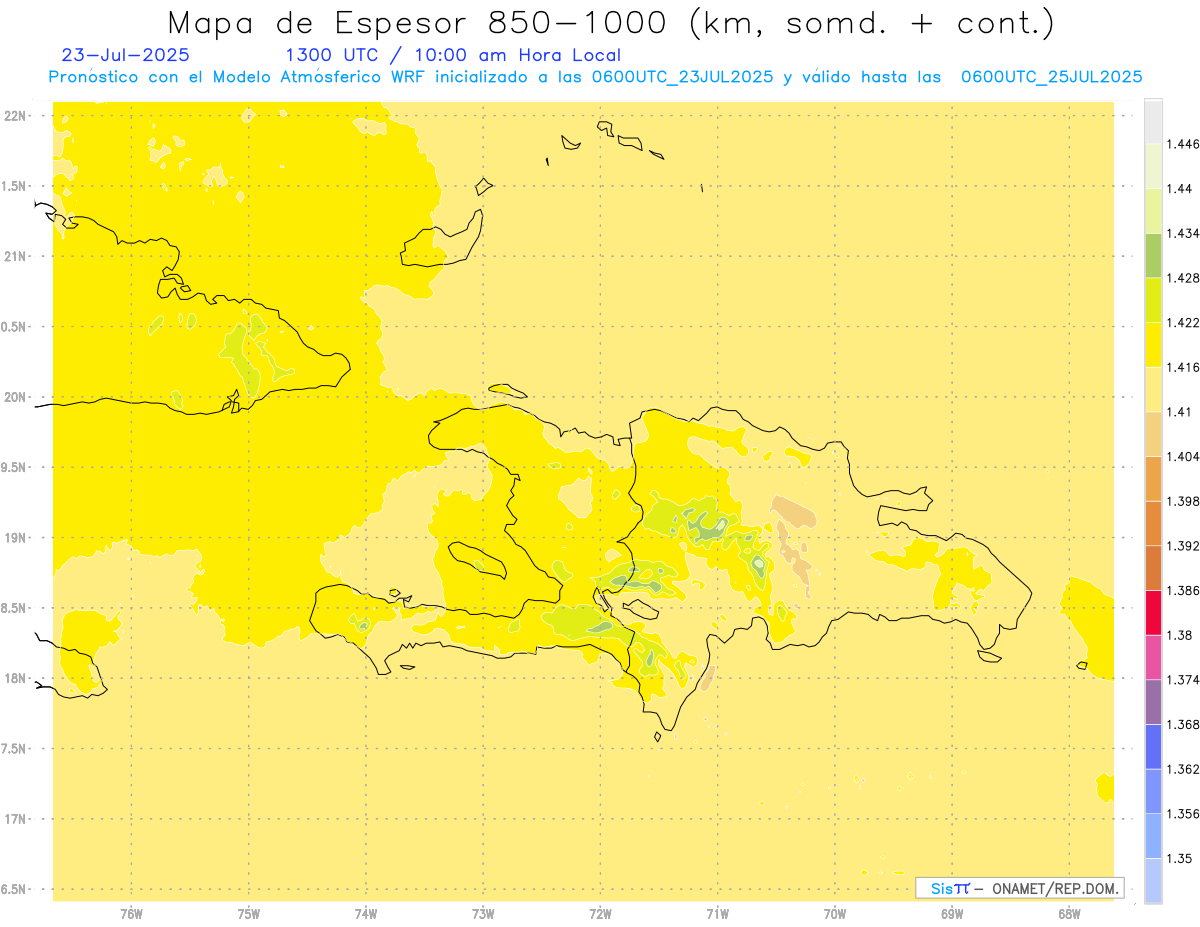Image resolution: width=1200 pixels, height=927 pixels.
Task: Click the colorbar value '1.392'
Action: click(x=1185, y=546)
